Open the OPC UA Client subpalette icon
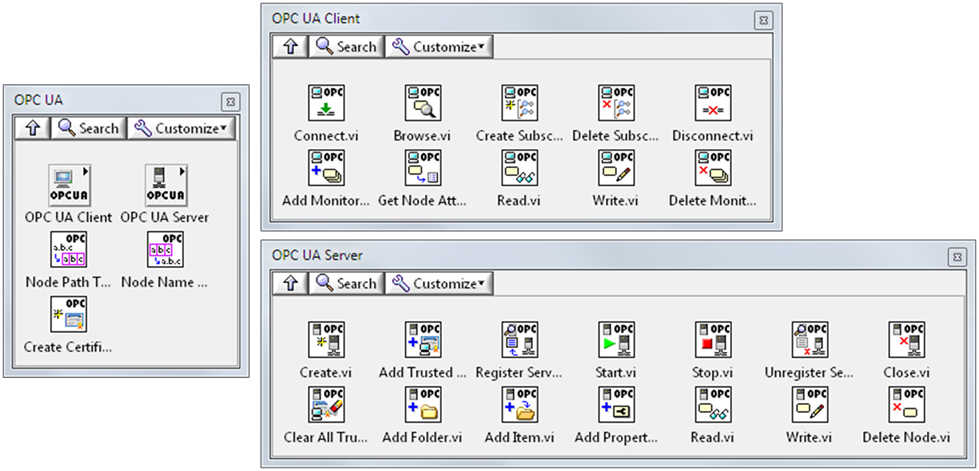Image resolution: width=979 pixels, height=471 pixels. point(70,185)
